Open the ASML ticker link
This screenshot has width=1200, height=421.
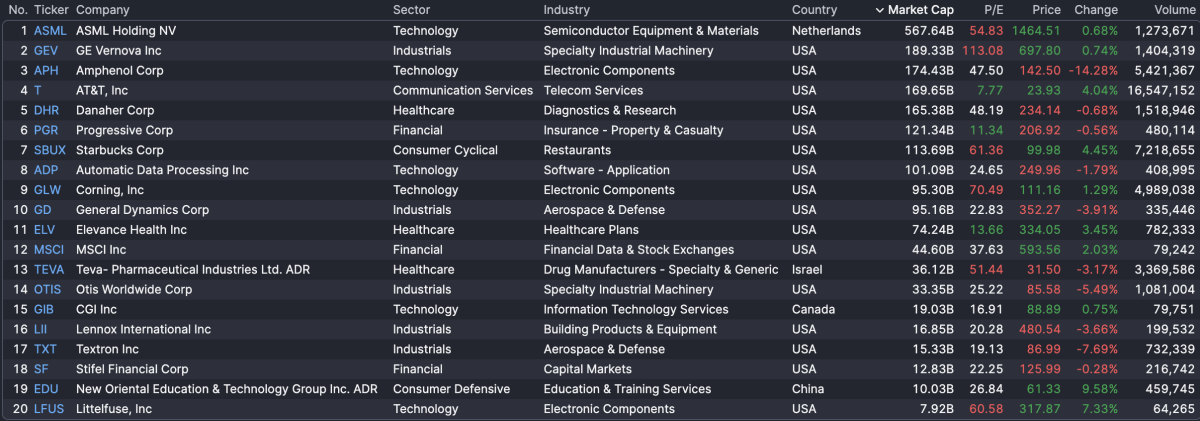click(x=50, y=31)
